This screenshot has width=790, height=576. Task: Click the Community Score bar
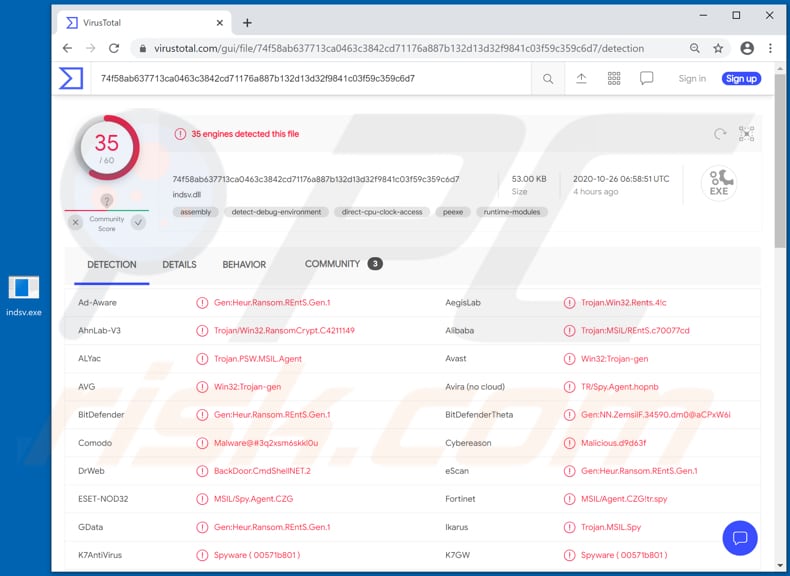tap(106, 210)
